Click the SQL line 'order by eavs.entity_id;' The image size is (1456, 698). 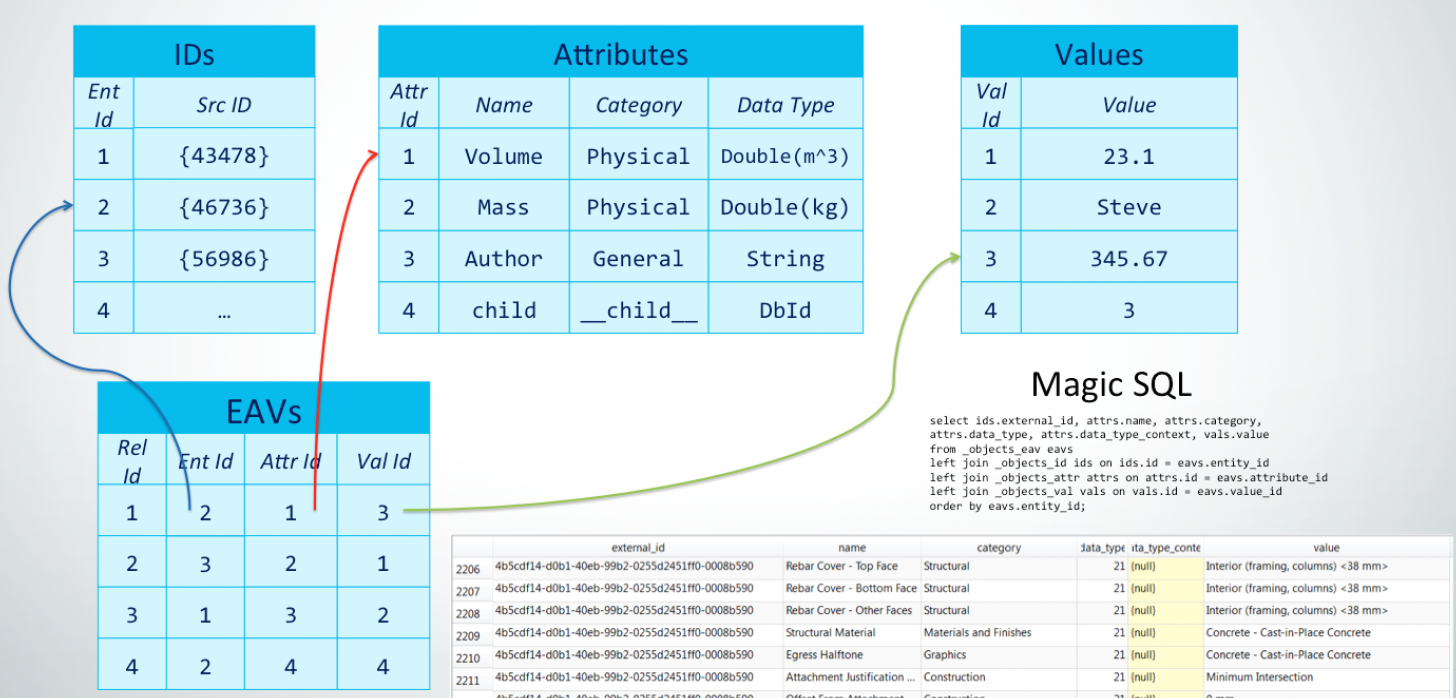click(x=1007, y=506)
